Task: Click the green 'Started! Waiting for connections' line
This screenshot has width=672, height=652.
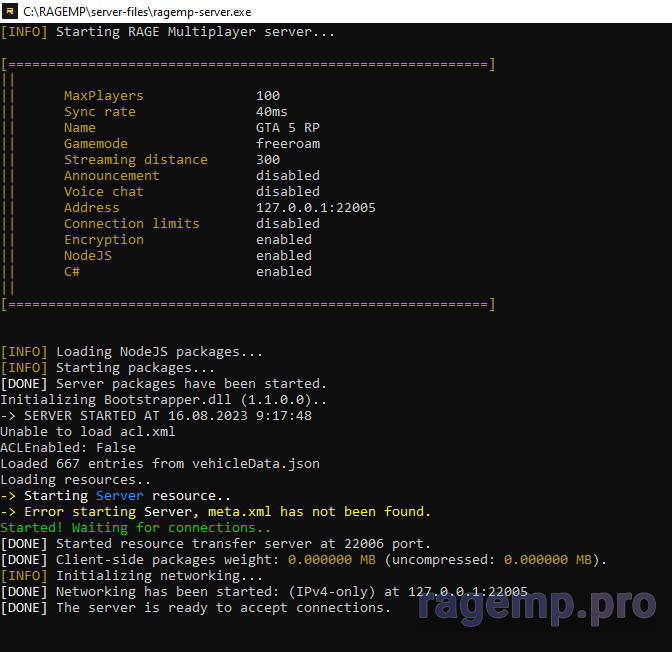Action: [x=135, y=528]
